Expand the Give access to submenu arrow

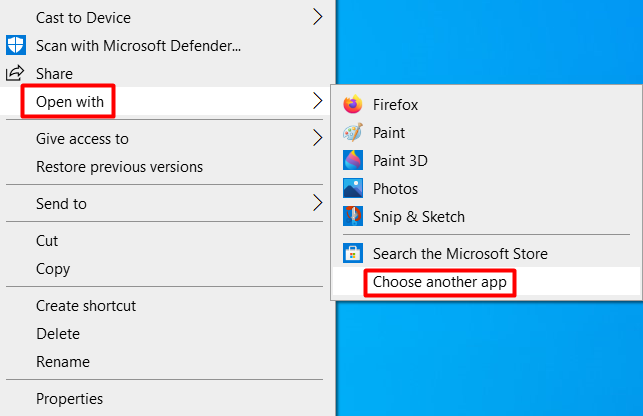tap(318, 138)
